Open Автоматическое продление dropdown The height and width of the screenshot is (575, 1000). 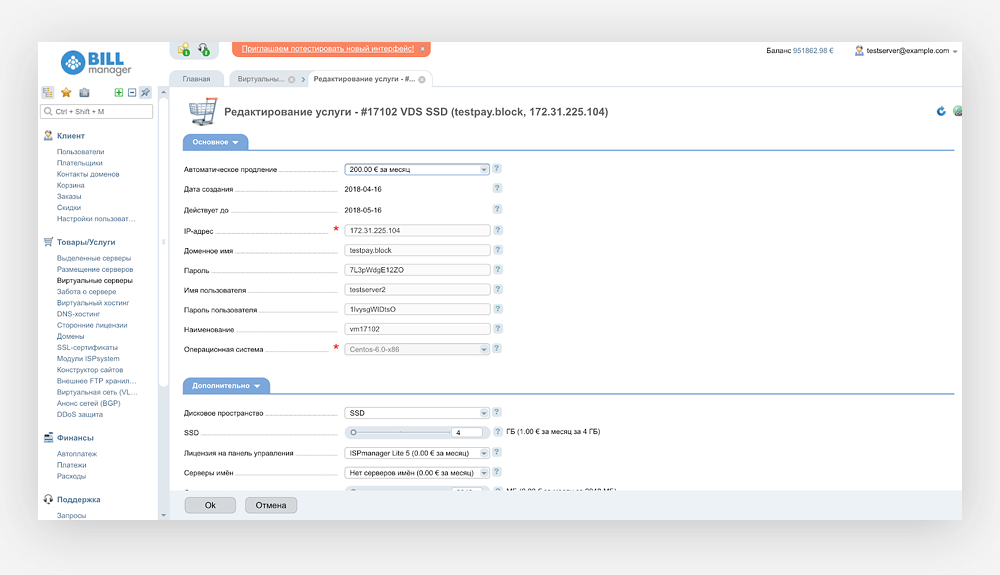[417, 170]
